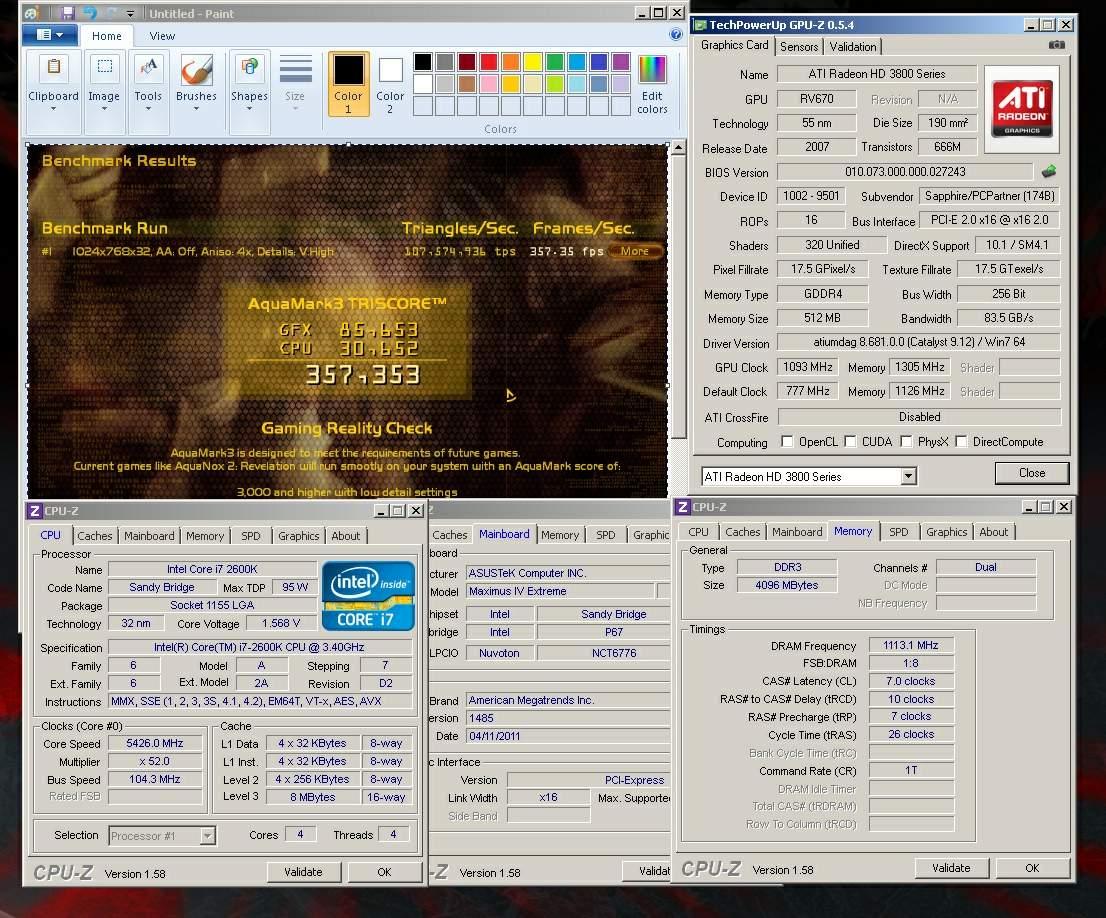The image size is (1106, 918).
Task: Open Mainboard tab in the Memory window
Action: (797, 532)
